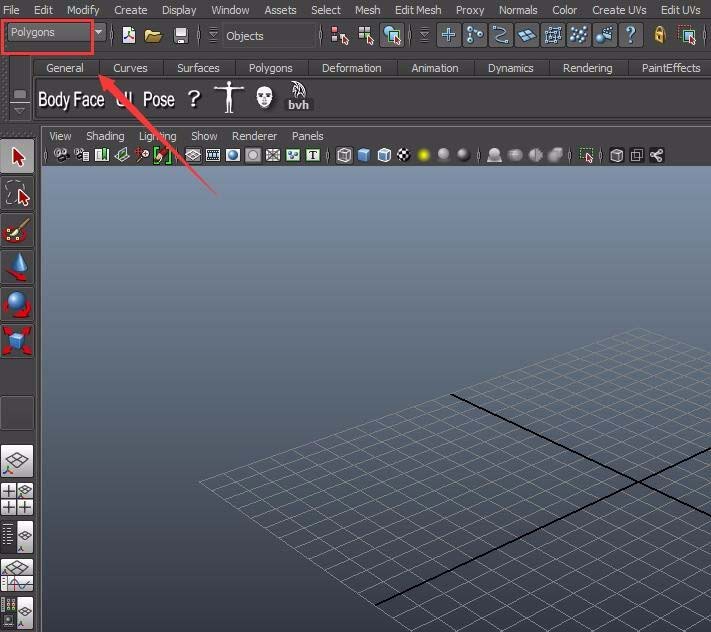Switch to the Rendering shelf tab
The width and height of the screenshot is (711, 632).
click(588, 68)
